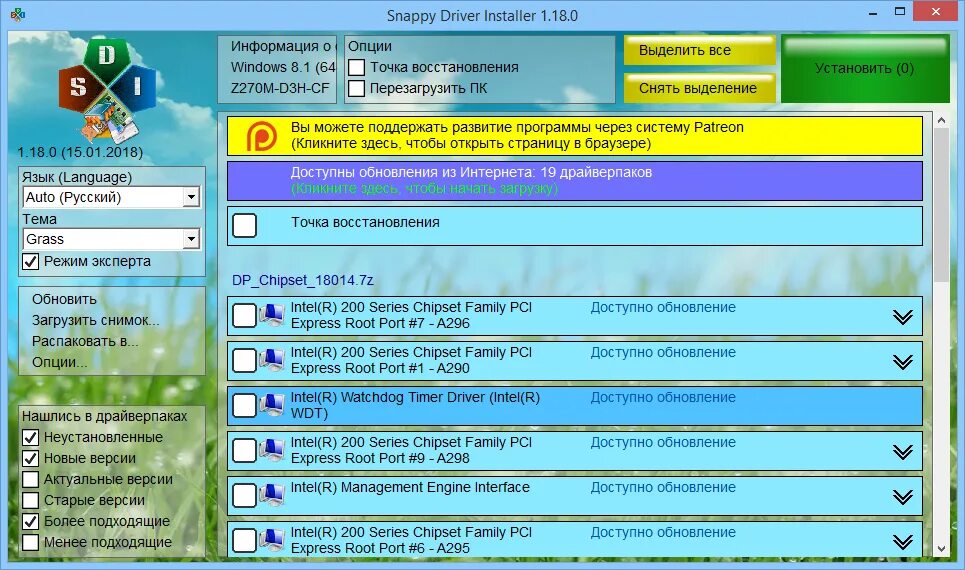Expand Root Port #7 - A296 row chevron

pyautogui.click(x=902, y=317)
